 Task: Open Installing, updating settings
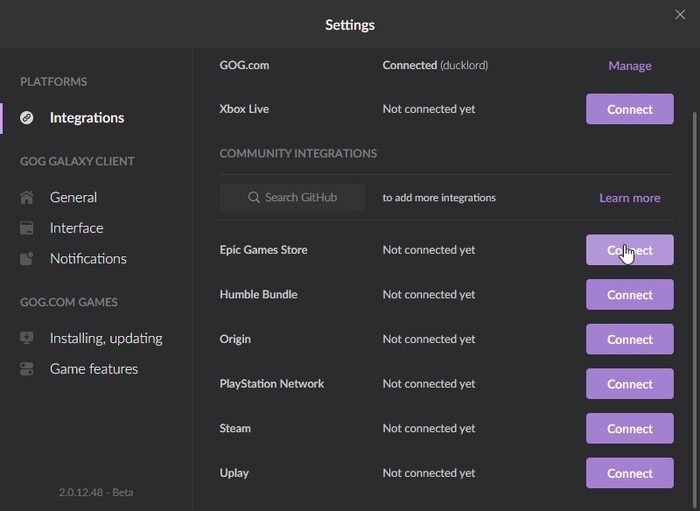[x=106, y=338]
